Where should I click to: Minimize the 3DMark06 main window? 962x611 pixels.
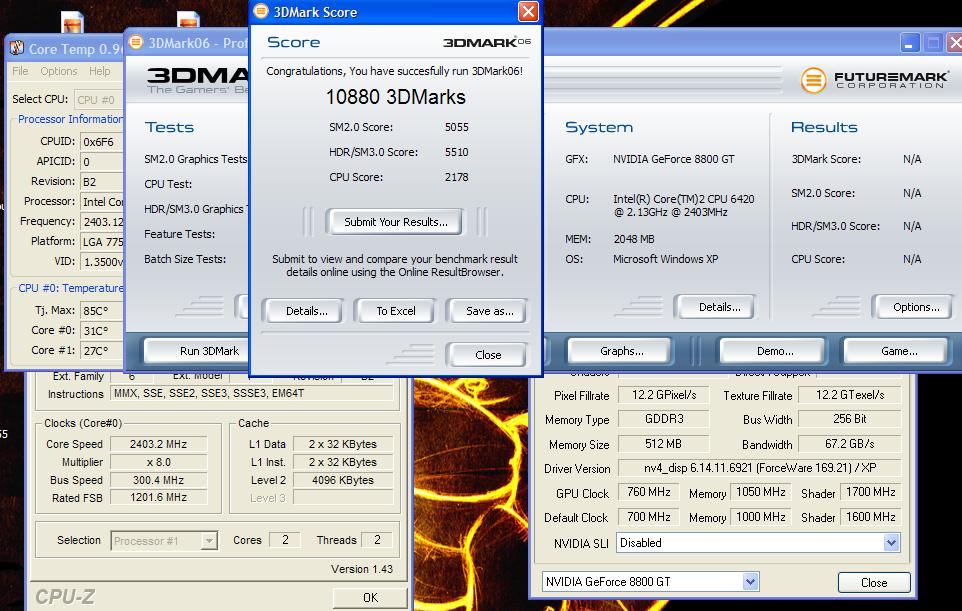point(909,43)
